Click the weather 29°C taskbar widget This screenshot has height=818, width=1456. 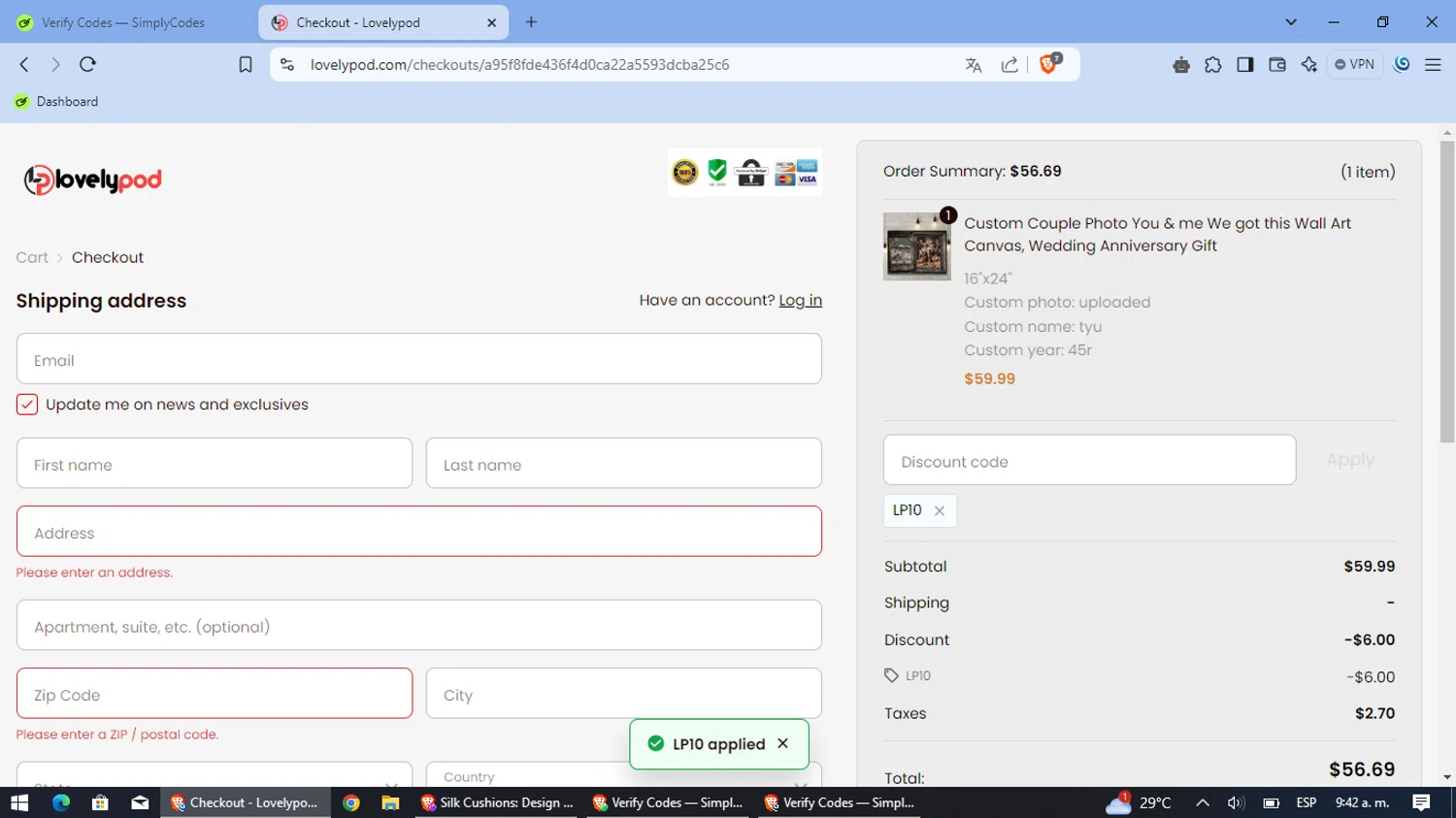click(1139, 802)
